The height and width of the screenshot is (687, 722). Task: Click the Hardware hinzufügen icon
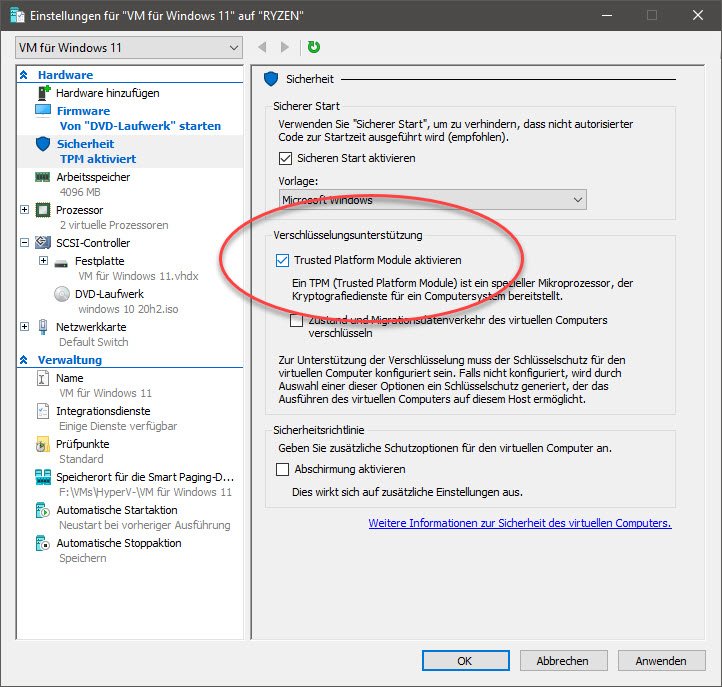click(x=43, y=93)
